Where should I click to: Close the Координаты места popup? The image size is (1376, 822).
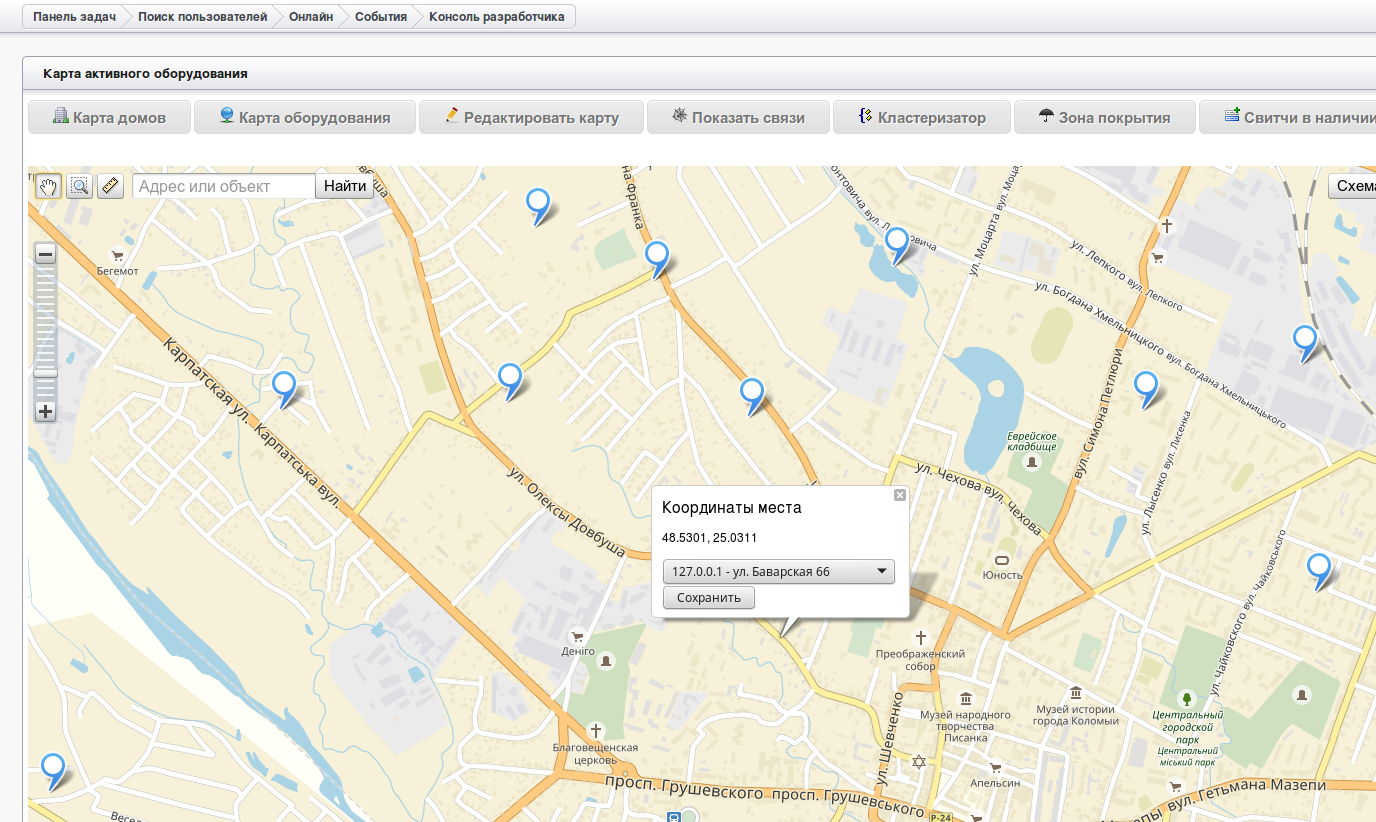899,495
